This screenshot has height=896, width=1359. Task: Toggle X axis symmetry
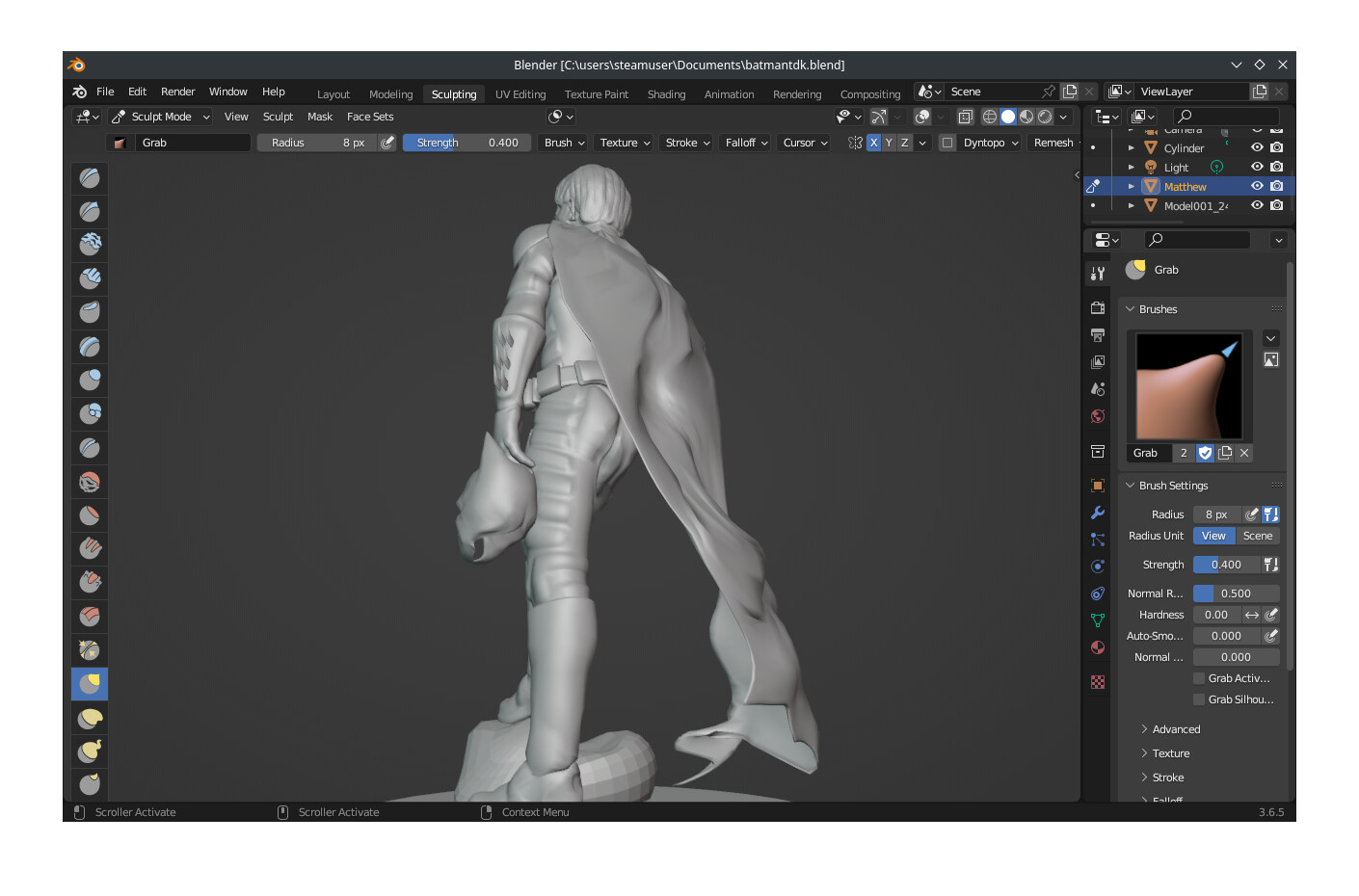(x=873, y=143)
